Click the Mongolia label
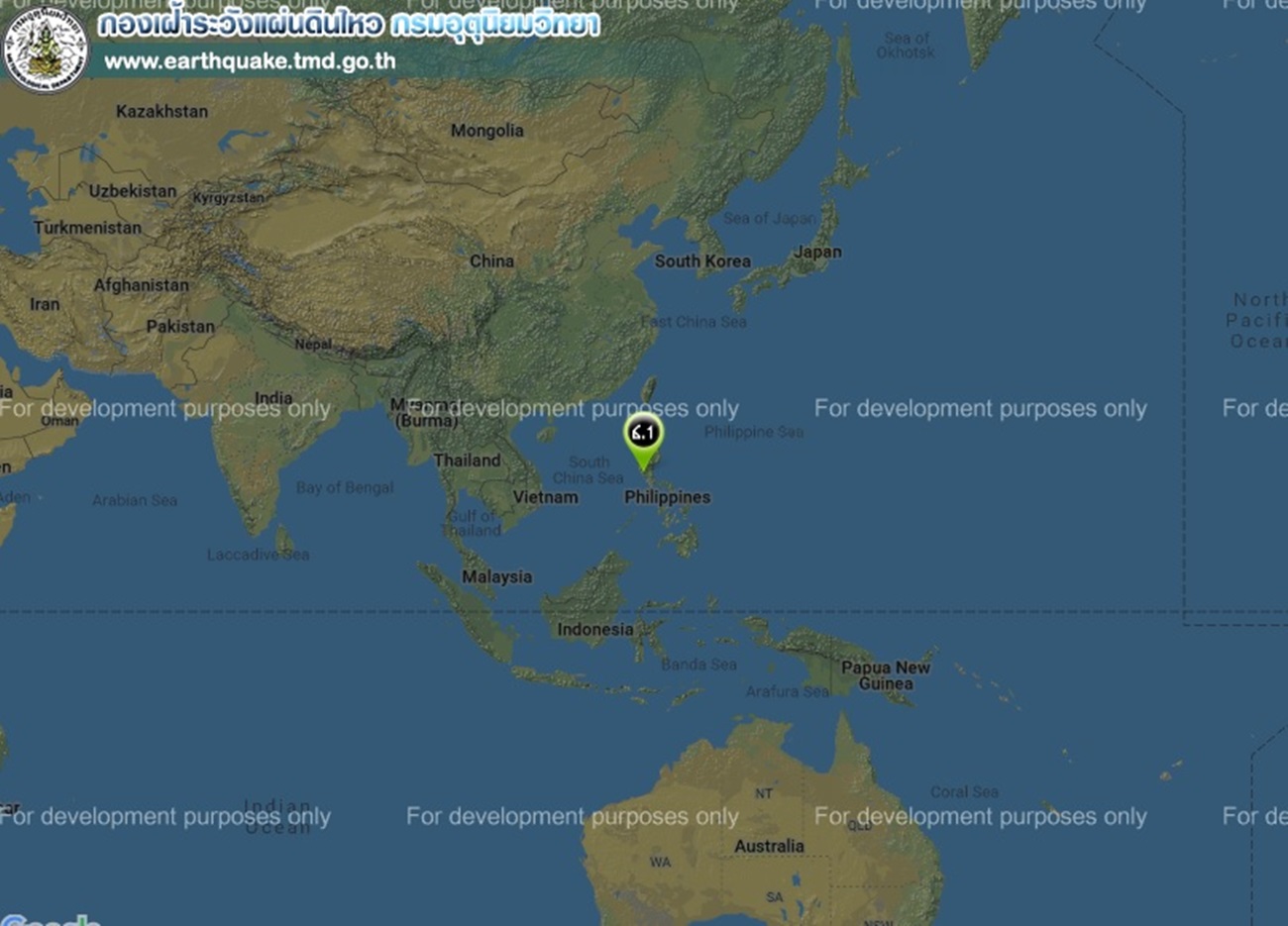 coord(486,131)
